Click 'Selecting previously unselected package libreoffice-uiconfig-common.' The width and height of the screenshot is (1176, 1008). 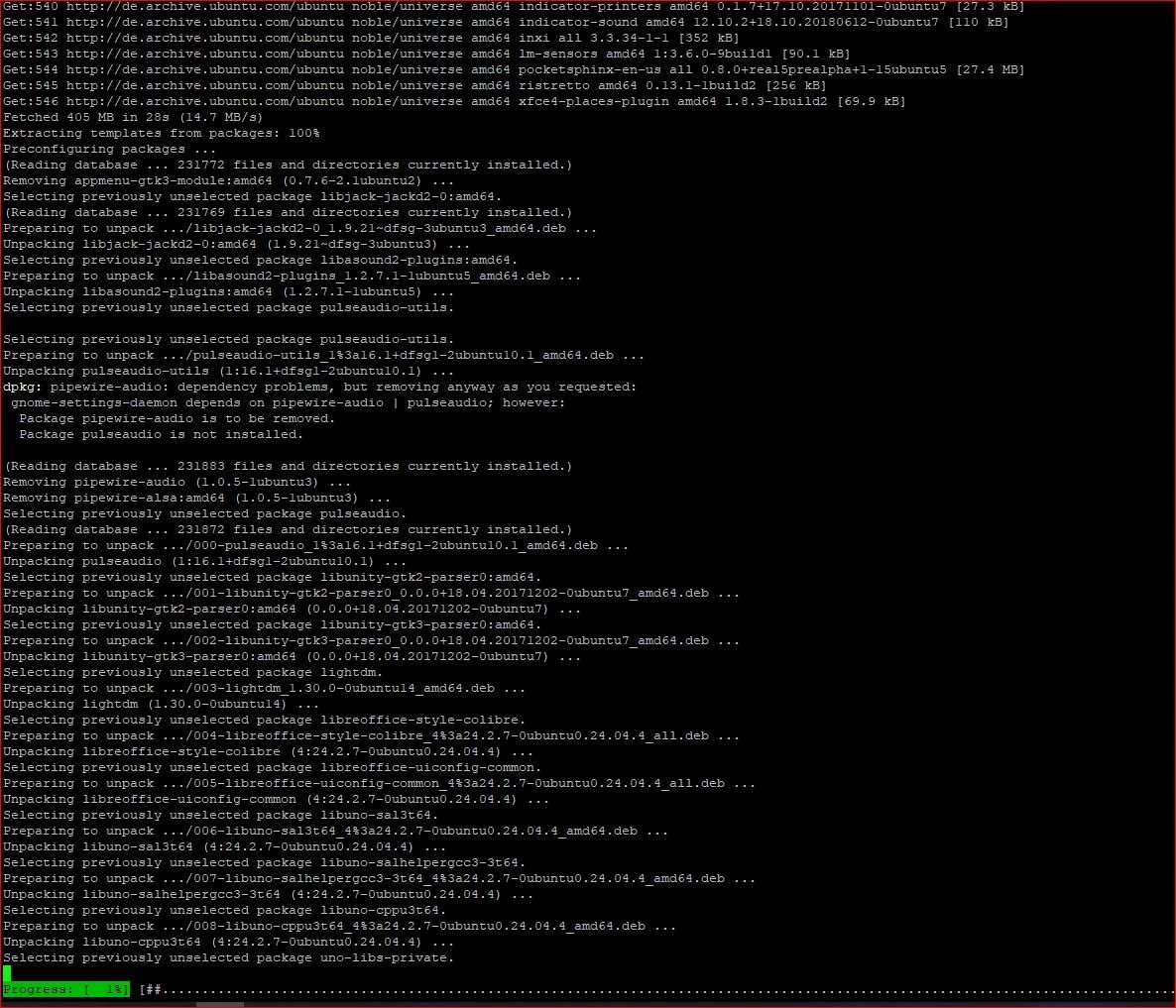click(x=273, y=767)
